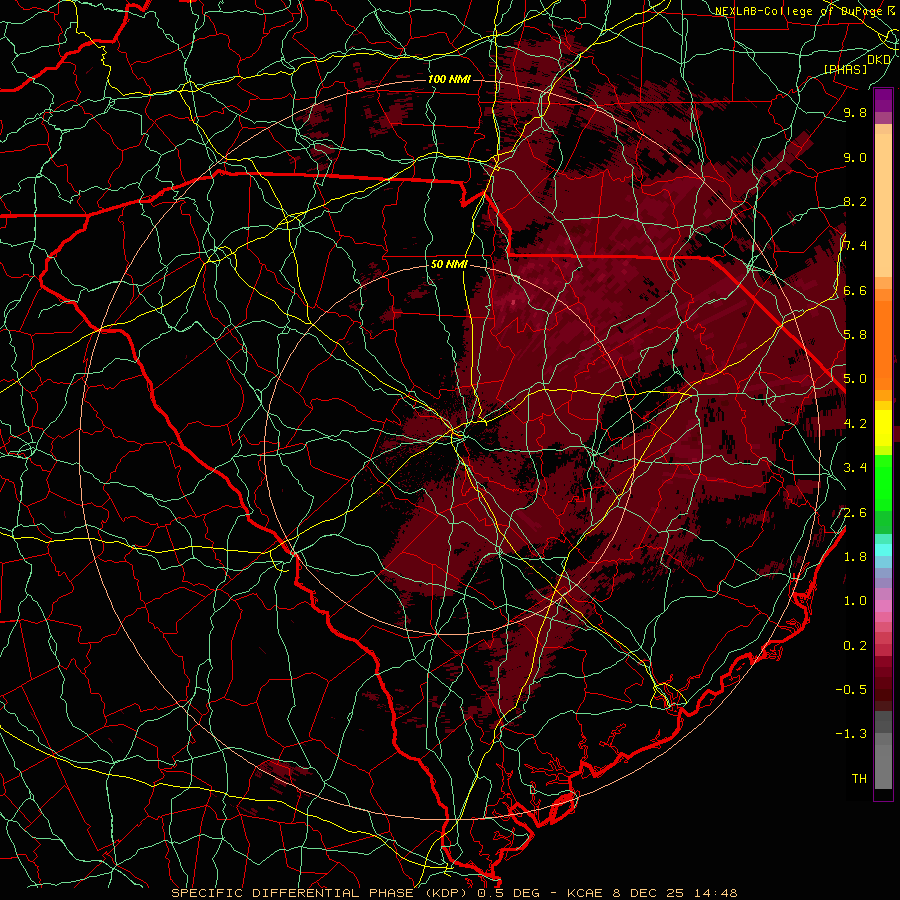
Task: Click the 4.2 value on color scale
Action: tap(855, 424)
